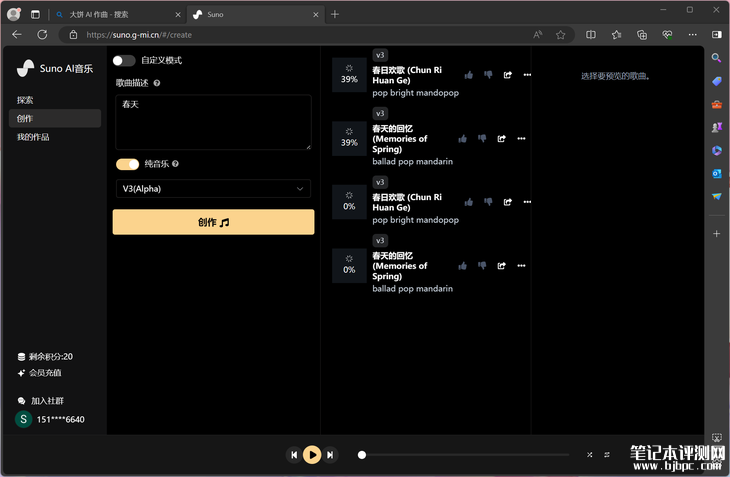Image resolution: width=730 pixels, height=477 pixels.
Task: Dislike the 39% 春天的回忆 song
Action: pyautogui.click(x=482, y=139)
